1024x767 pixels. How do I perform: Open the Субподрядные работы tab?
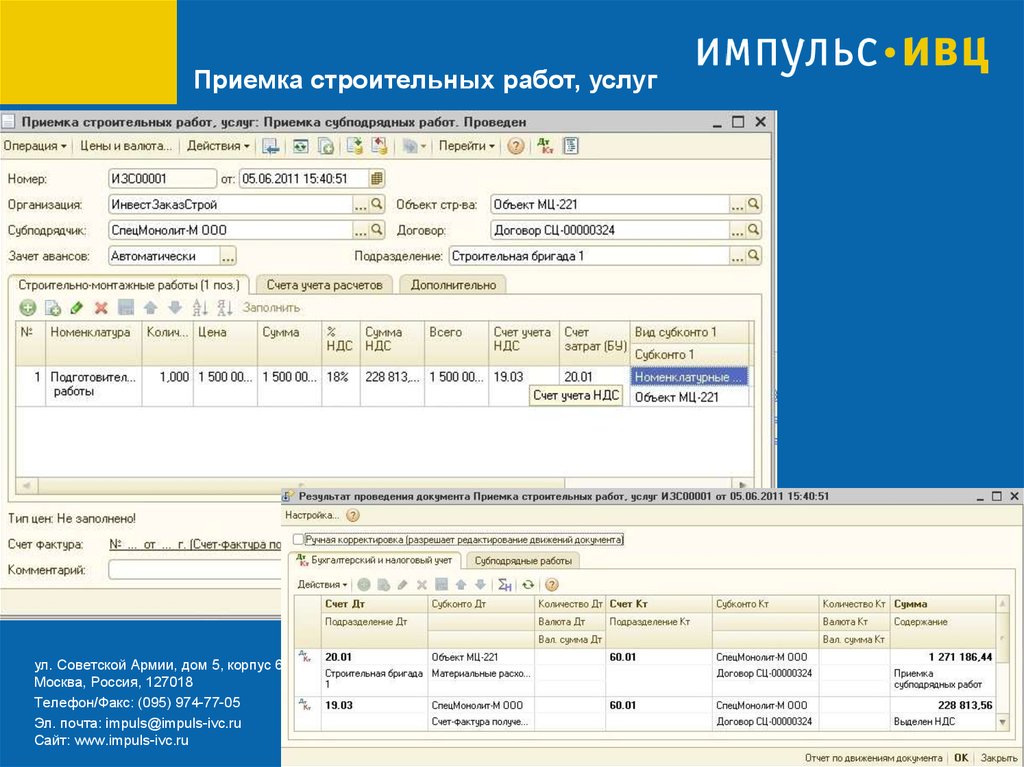523,561
